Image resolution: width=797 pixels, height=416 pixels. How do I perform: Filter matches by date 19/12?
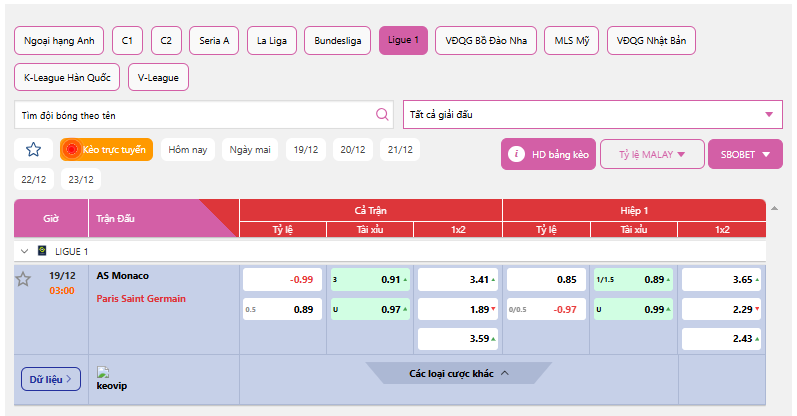pyautogui.click(x=306, y=150)
